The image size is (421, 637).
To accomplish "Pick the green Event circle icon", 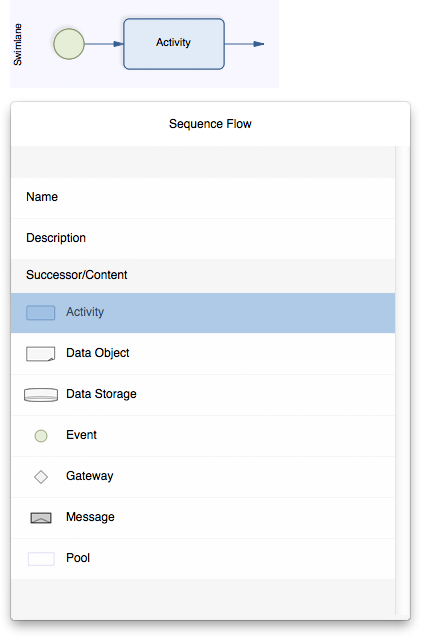I will tap(41, 436).
